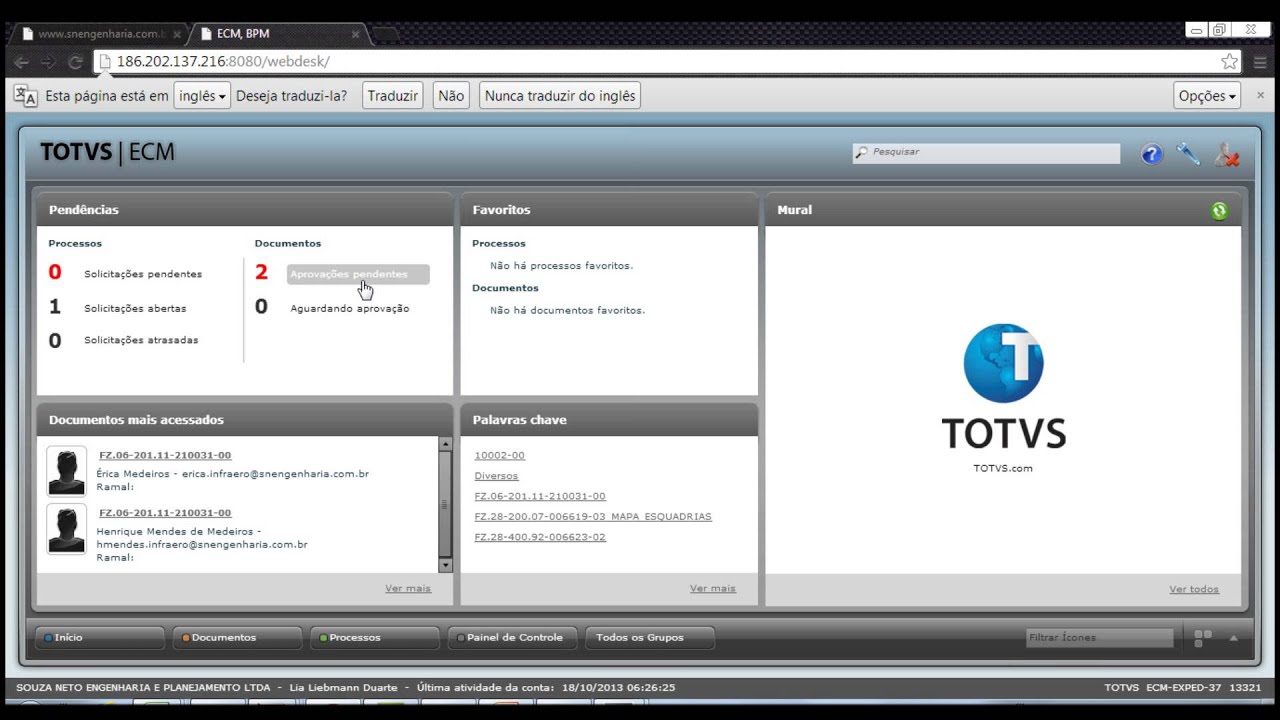Screen dimensions: 1280x720
Task: Click TOTVS.com under logo
Action: point(1003,468)
